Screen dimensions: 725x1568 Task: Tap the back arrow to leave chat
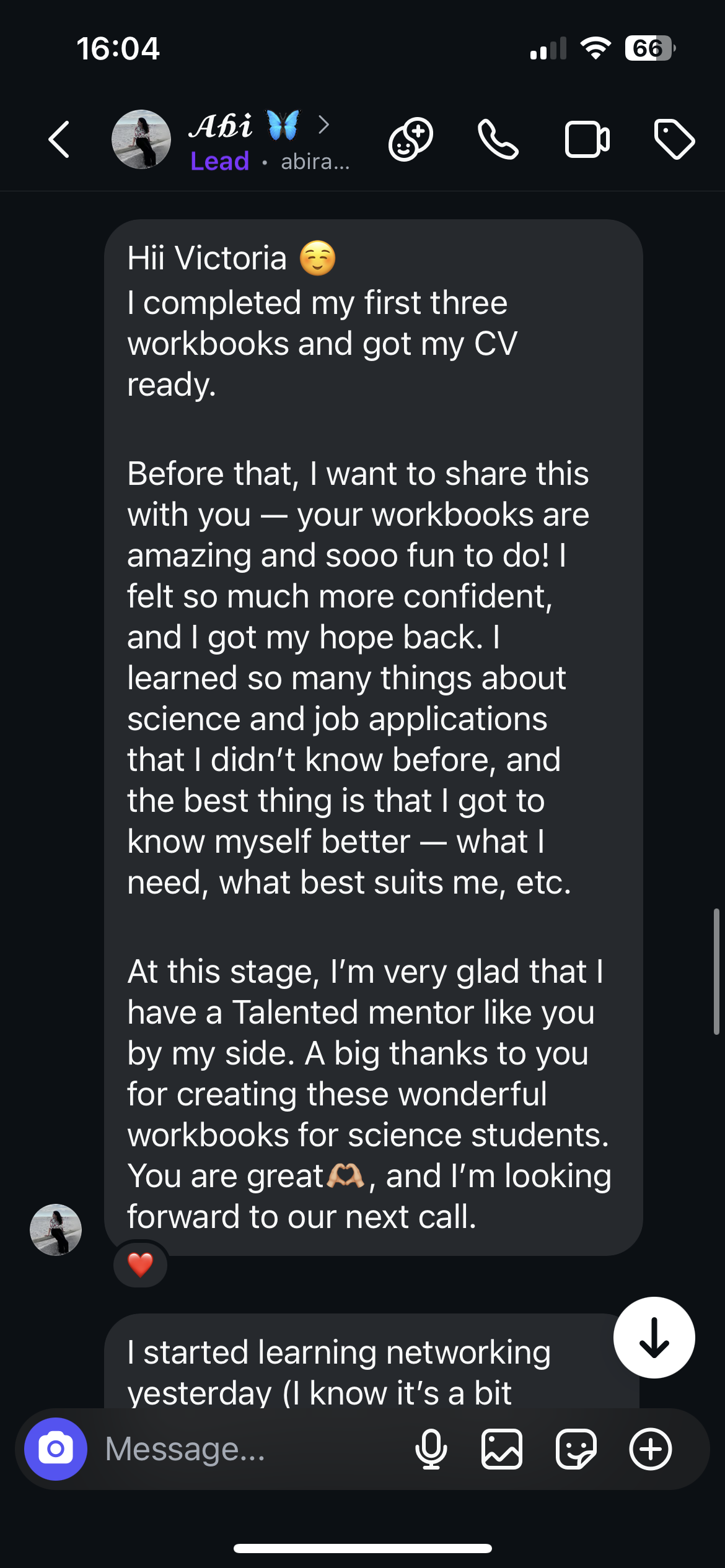click(x=59, y=139)
